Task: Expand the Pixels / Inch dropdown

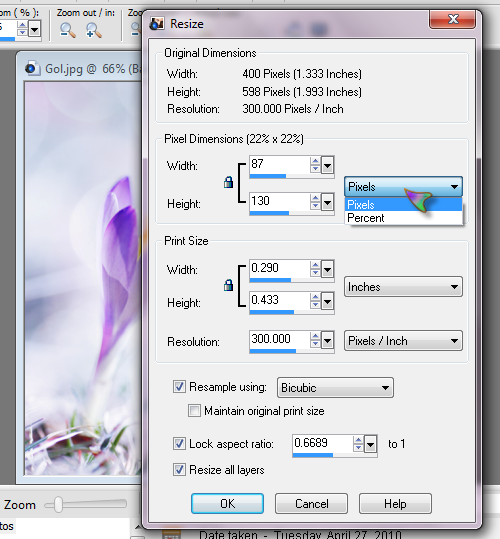Action: click(403, 341)
